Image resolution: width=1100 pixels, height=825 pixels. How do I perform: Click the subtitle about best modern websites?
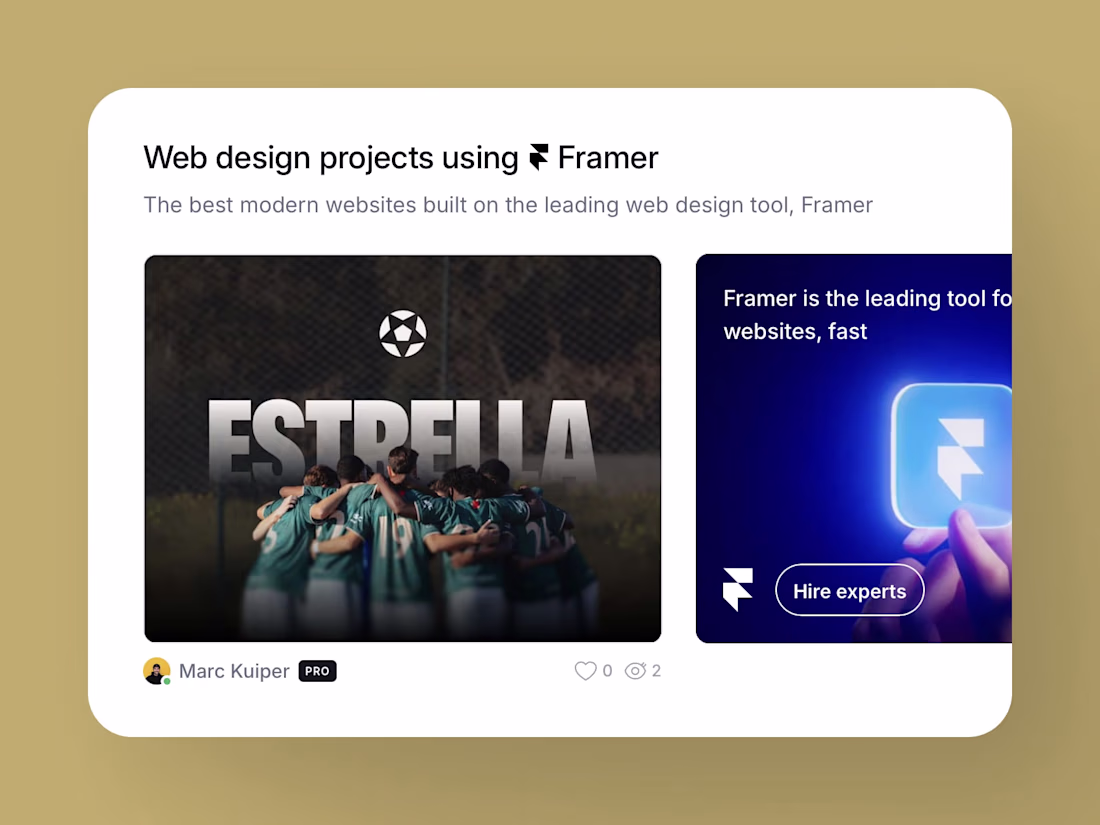tap(508, 205)
